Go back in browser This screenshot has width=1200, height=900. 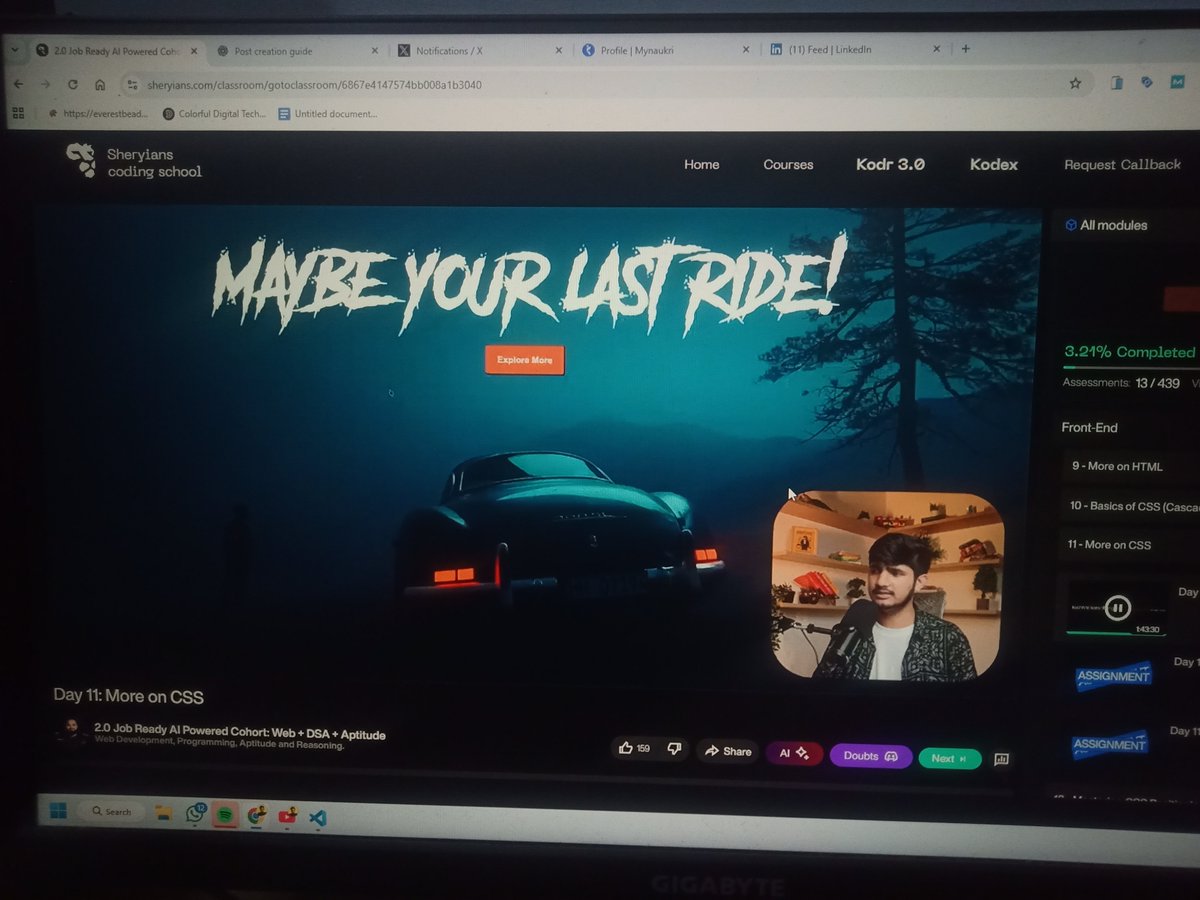(17, 84)
